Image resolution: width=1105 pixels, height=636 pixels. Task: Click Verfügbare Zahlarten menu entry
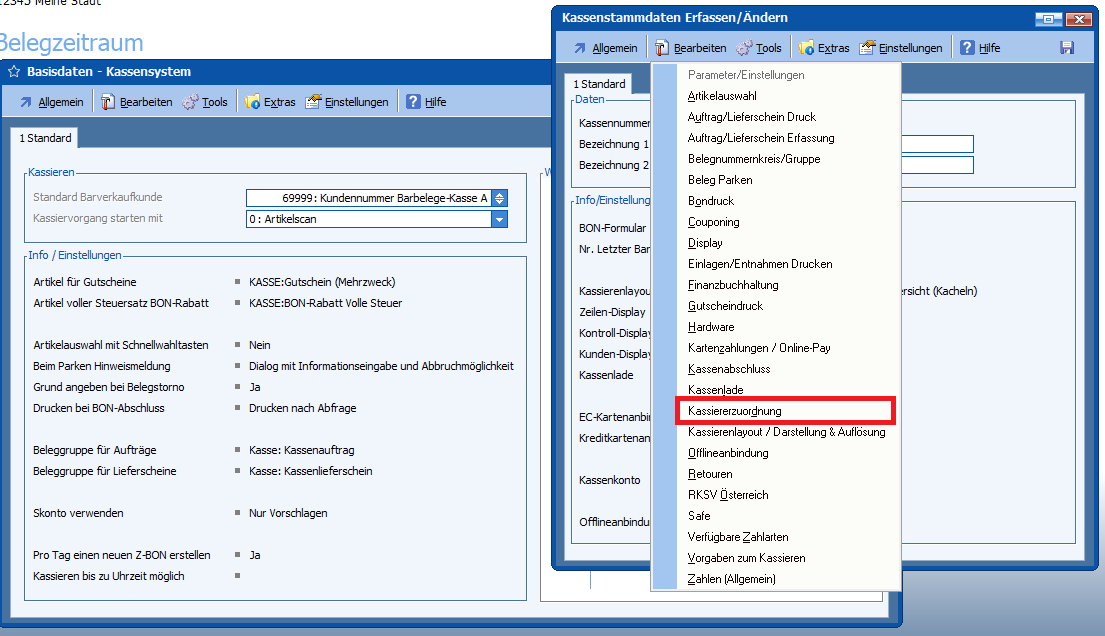(x=738, y=537)
